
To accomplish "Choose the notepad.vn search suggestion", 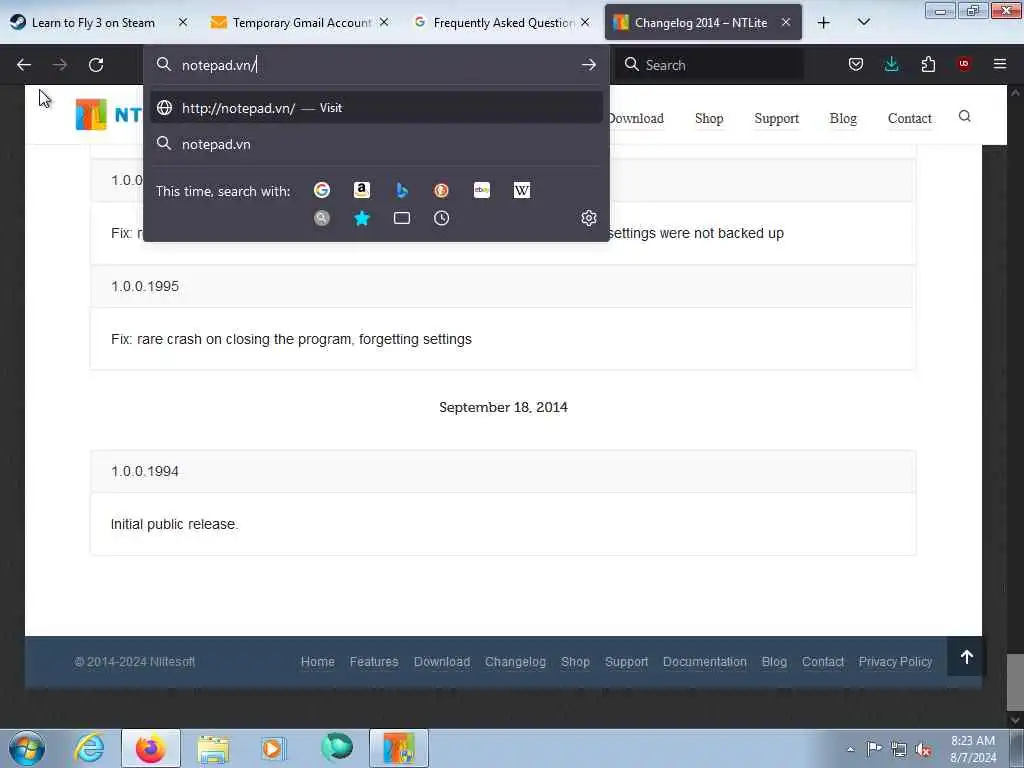I will tap(376, 144).
